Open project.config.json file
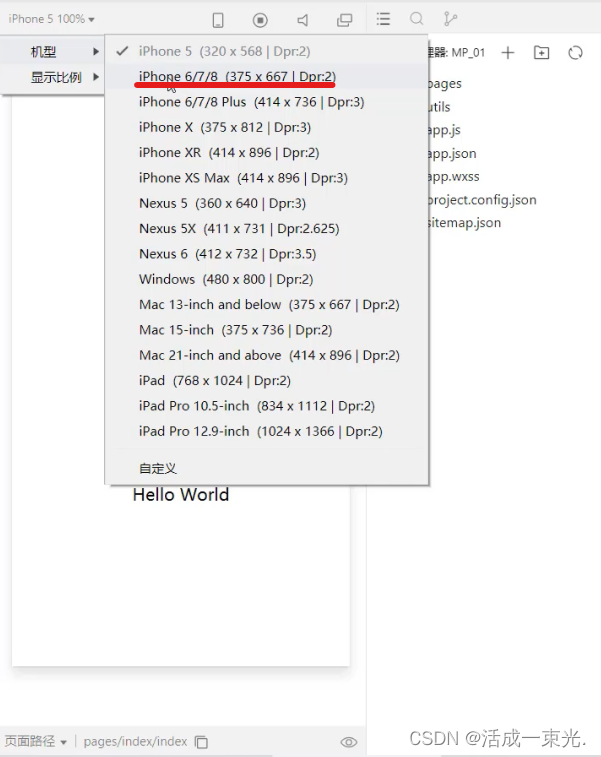The width and height of the screenshot is (601, 757). [482, 200]
